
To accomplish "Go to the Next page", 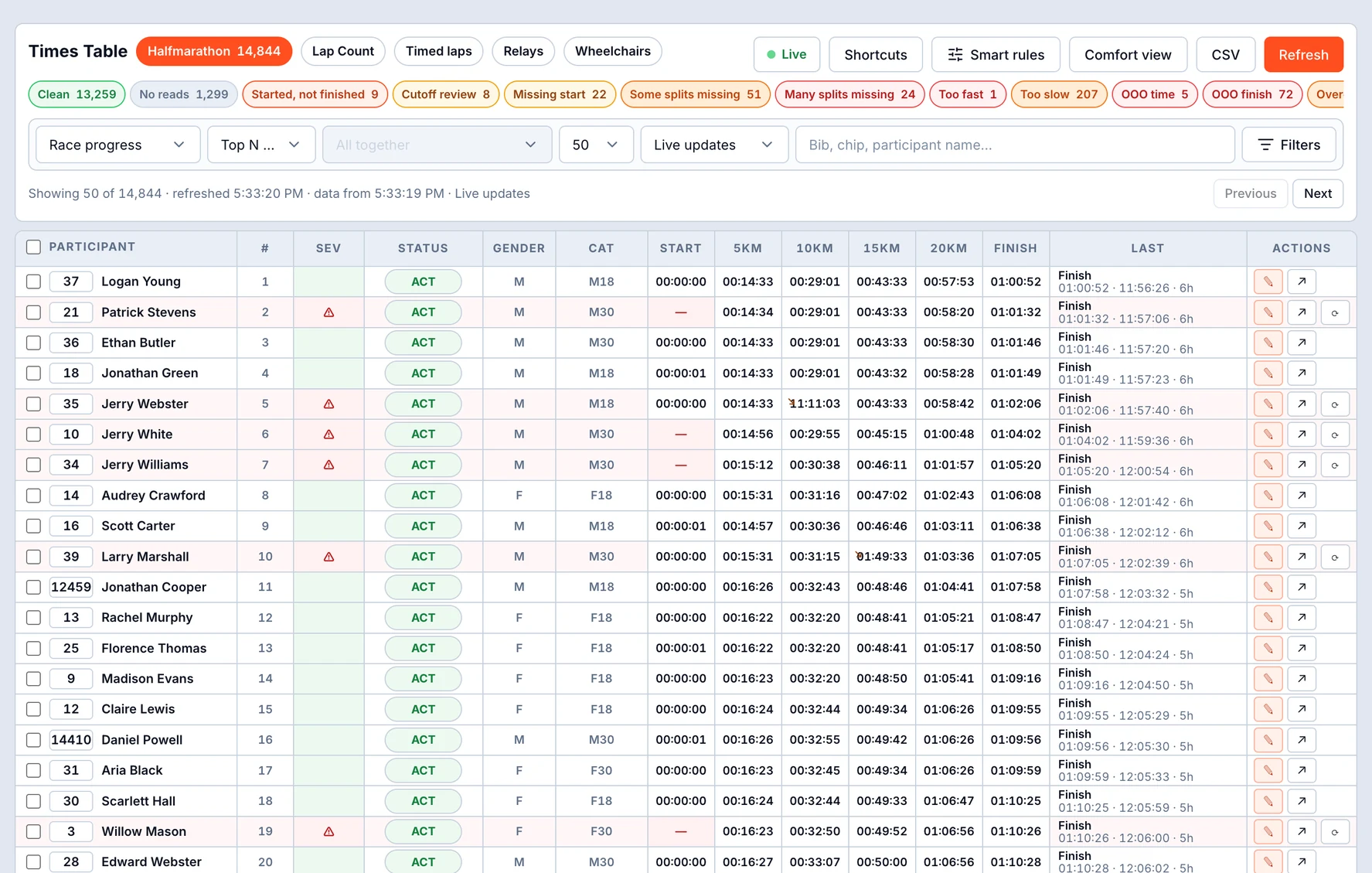I will click(x=1318, y=193).
